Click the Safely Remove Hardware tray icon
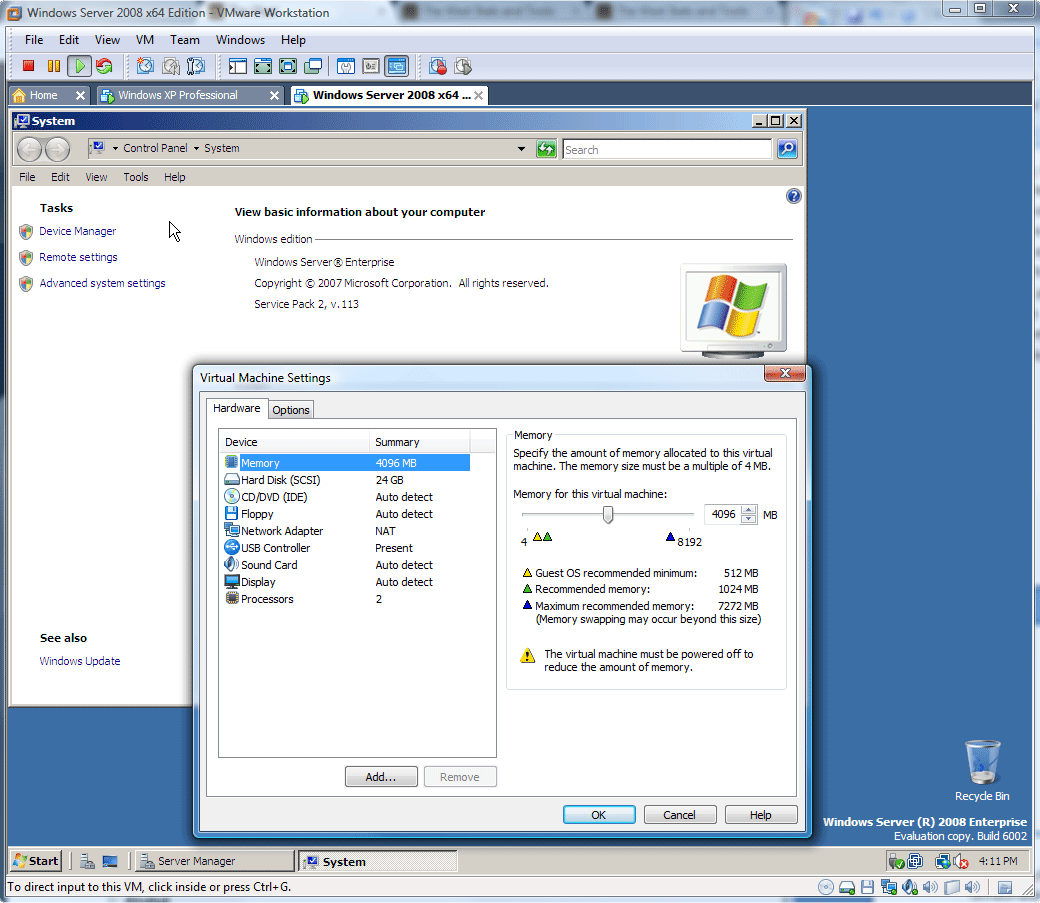 coord(896,861)
